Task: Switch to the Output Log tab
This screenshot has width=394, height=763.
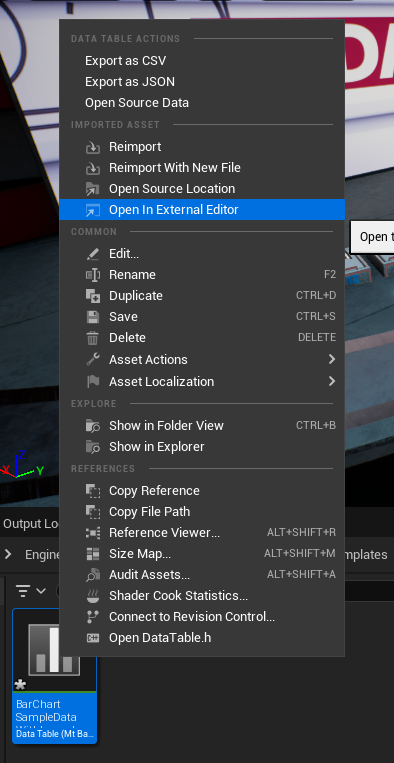Action: 30,524
